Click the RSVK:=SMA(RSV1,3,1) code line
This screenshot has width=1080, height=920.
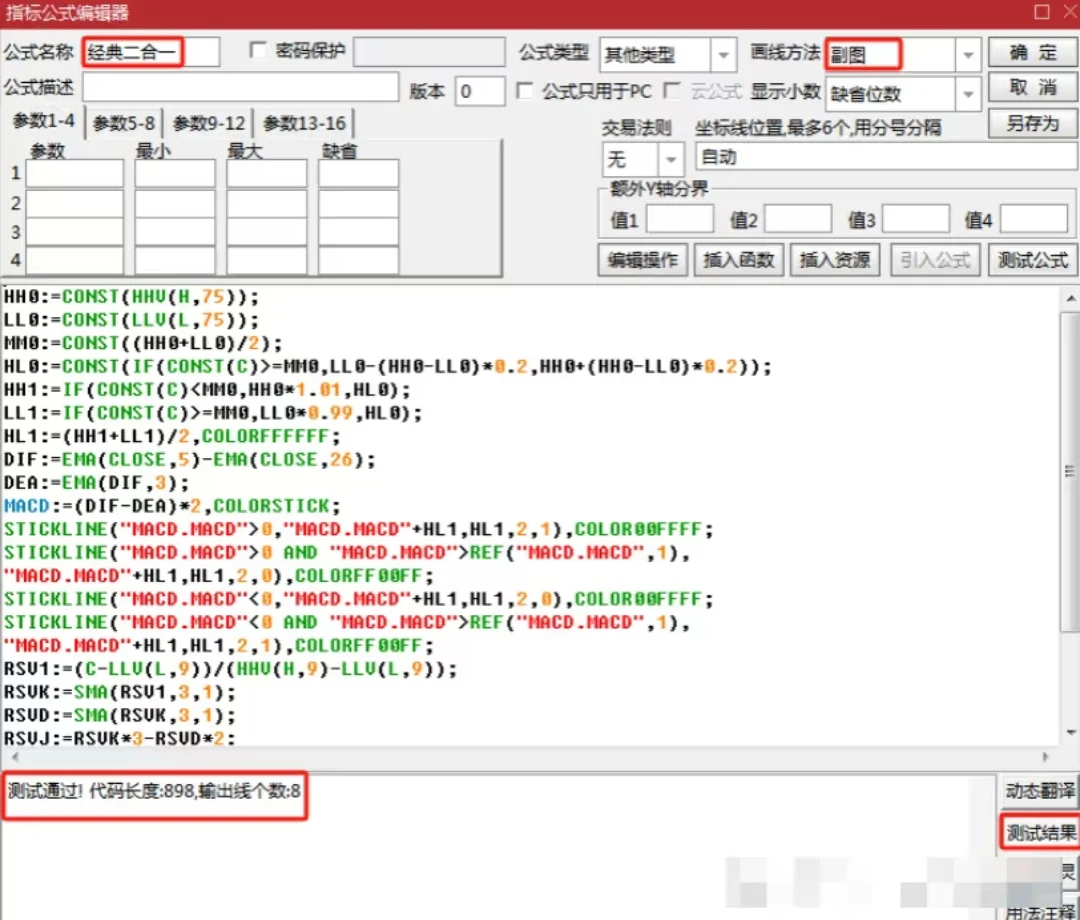click(x=120, y=692)
